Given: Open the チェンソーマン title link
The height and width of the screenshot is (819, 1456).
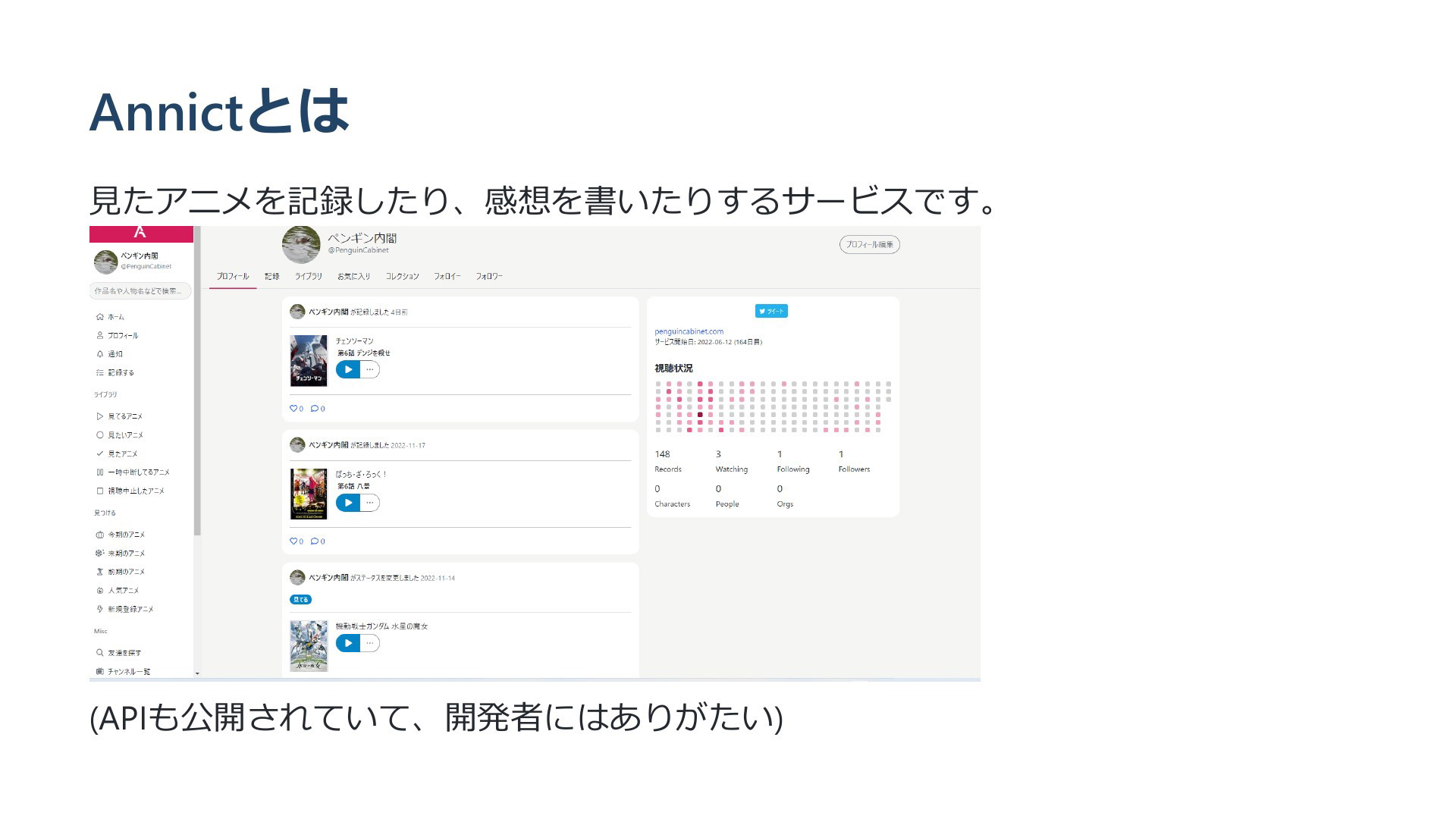Looking at the screenshot, I should (x=355, y=341).
